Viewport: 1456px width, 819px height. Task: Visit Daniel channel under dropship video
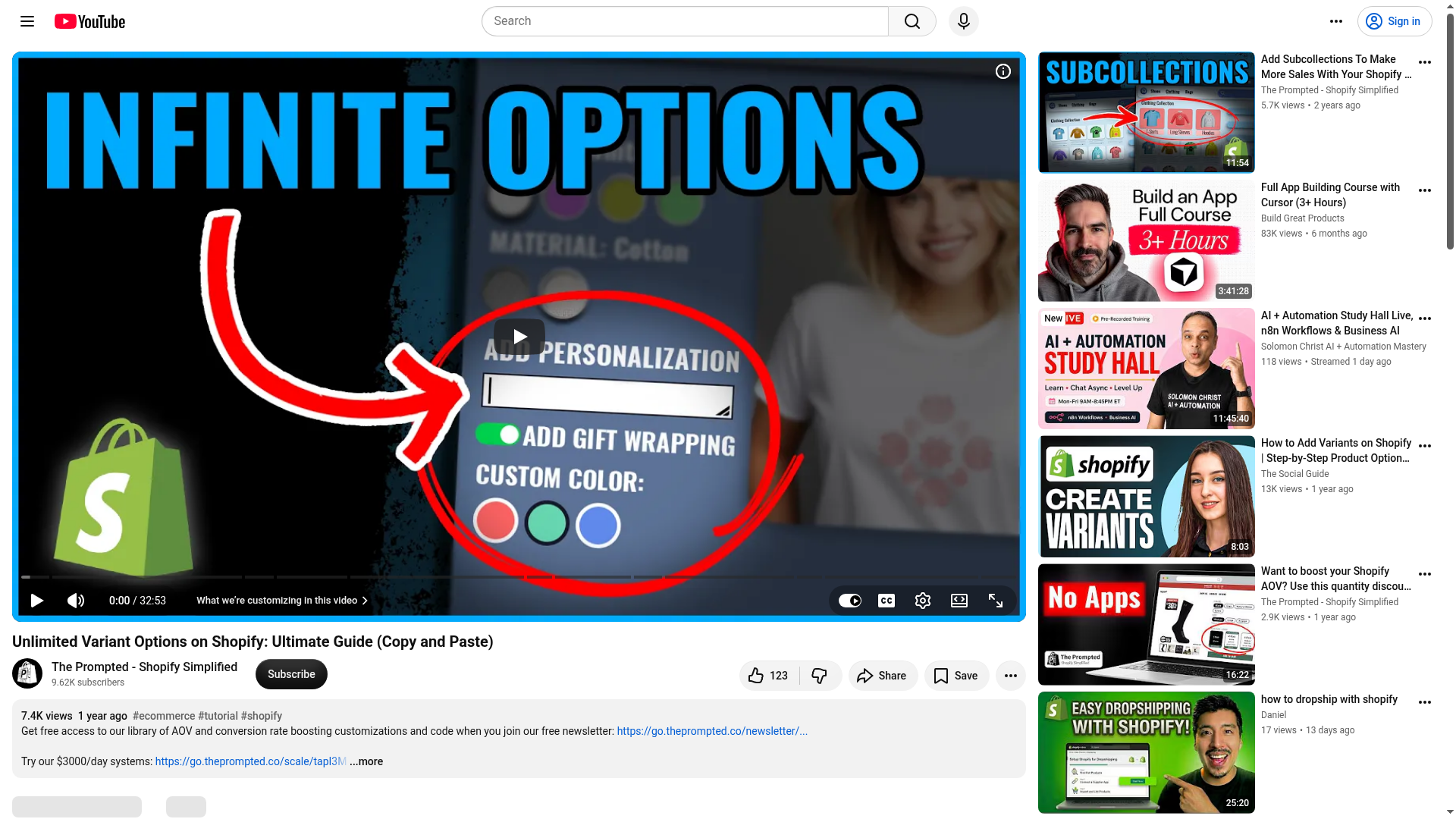[1274, 715]
